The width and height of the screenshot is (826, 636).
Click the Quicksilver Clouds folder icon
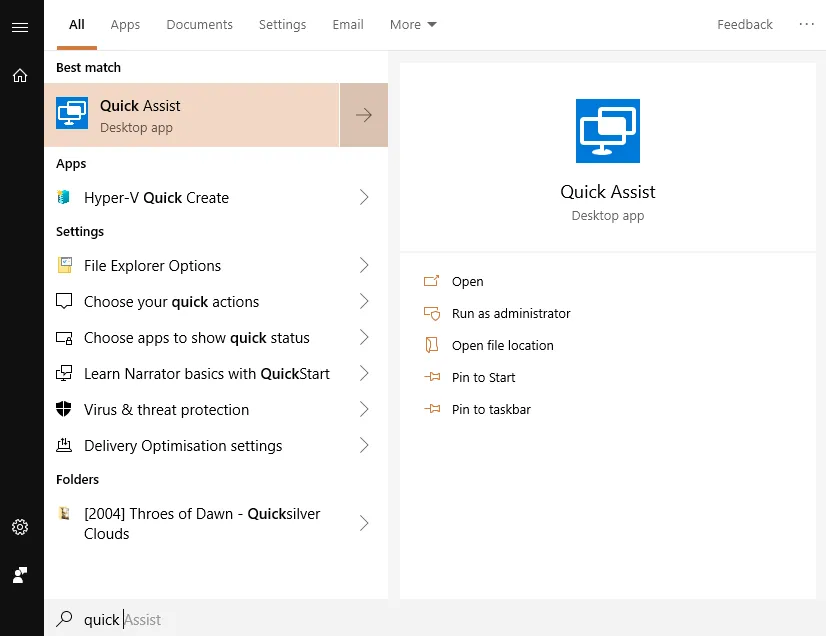[x=64, y=513]
